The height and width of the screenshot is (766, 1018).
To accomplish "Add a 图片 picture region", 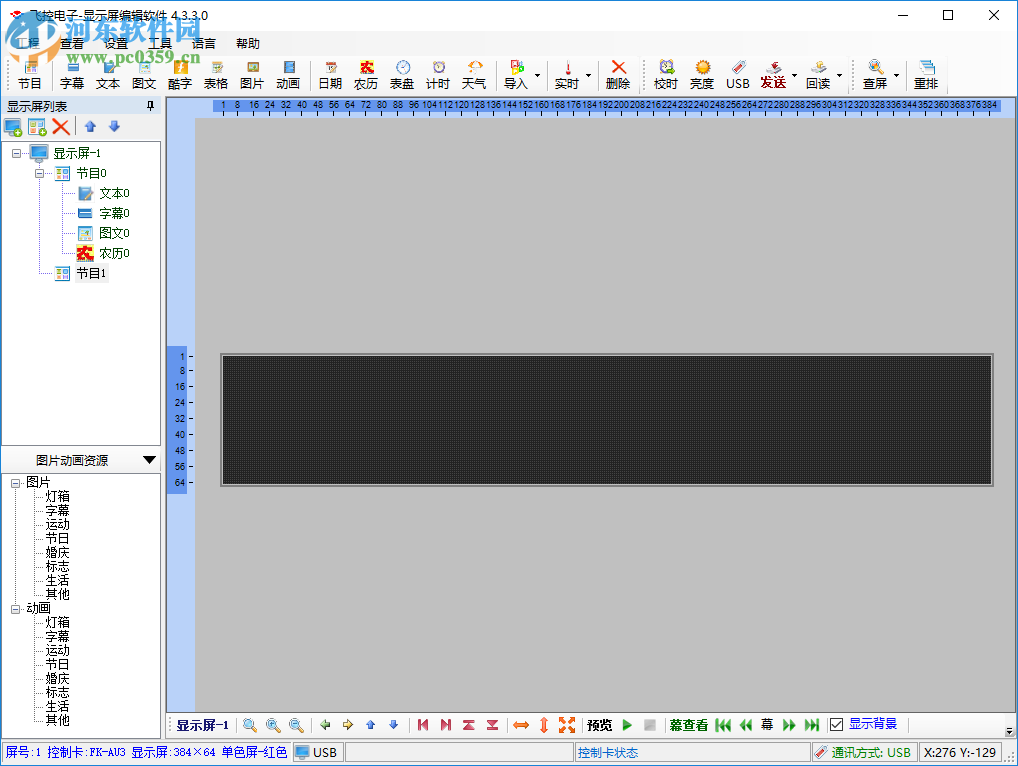I will [x=252, y=75].
